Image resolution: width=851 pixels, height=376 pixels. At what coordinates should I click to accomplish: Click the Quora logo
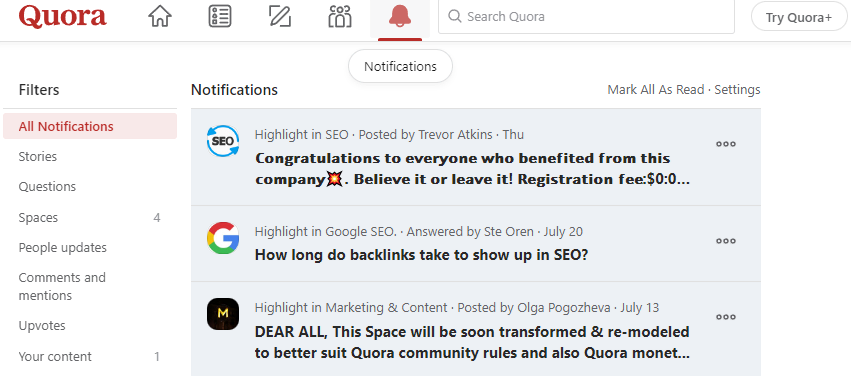pos(62,17)
